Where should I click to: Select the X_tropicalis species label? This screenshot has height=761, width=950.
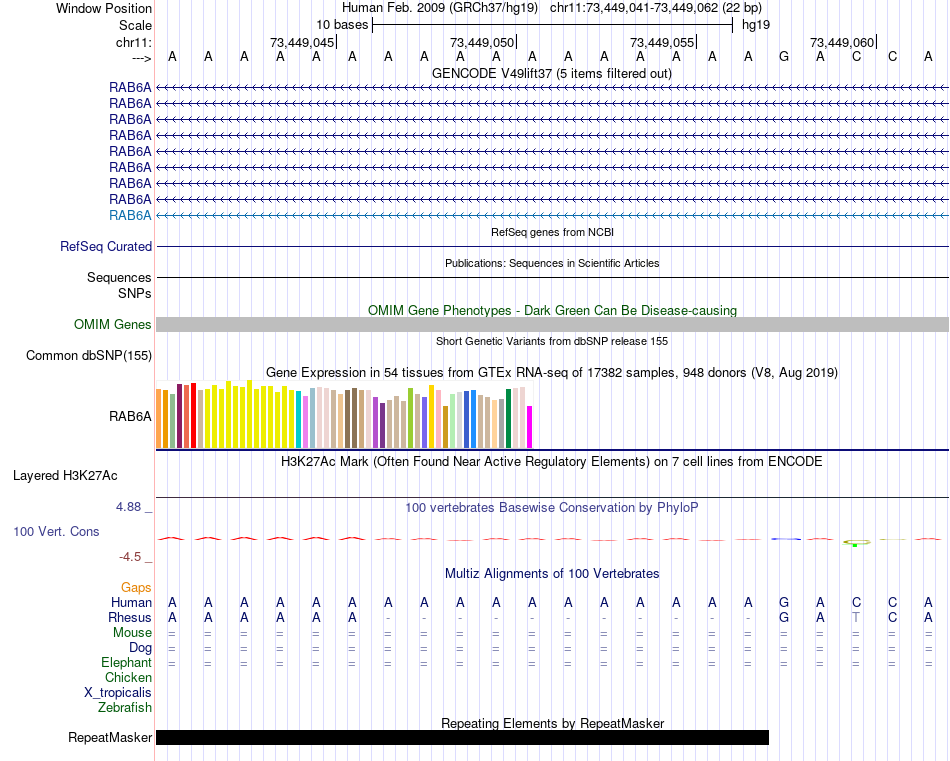[118, 693]
